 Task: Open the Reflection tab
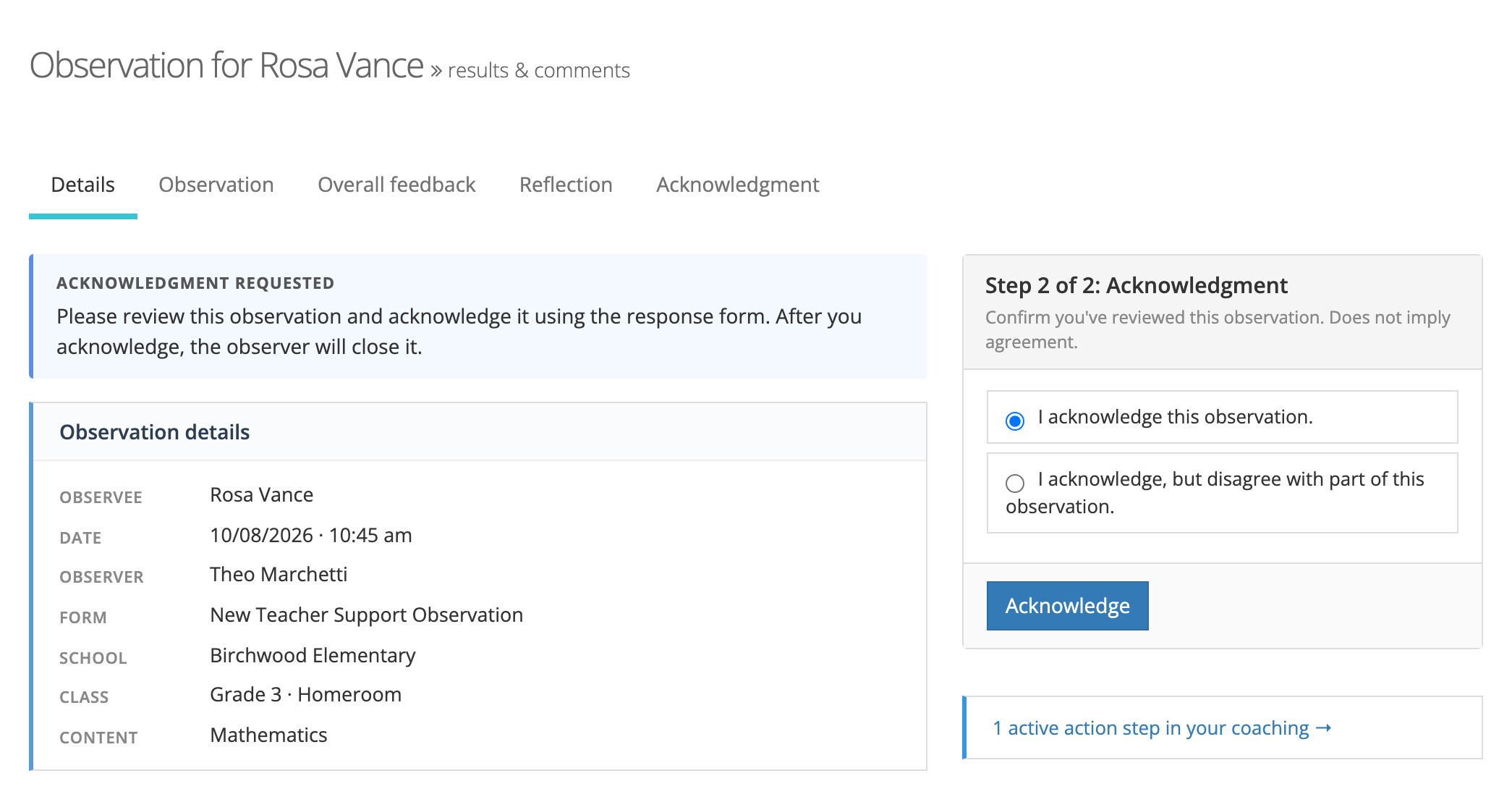point(566,185)
